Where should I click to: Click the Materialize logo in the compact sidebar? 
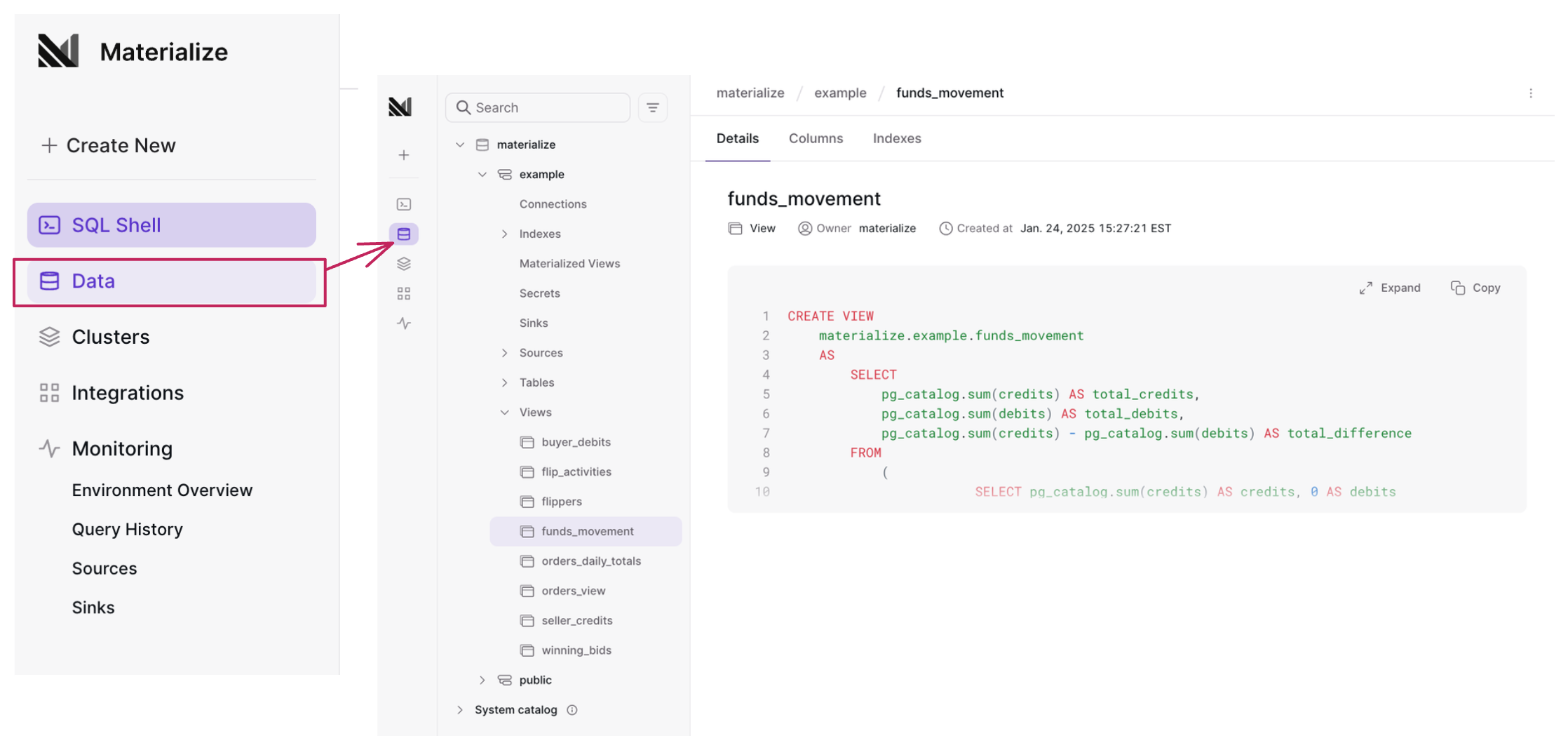(x=400, y=106)
